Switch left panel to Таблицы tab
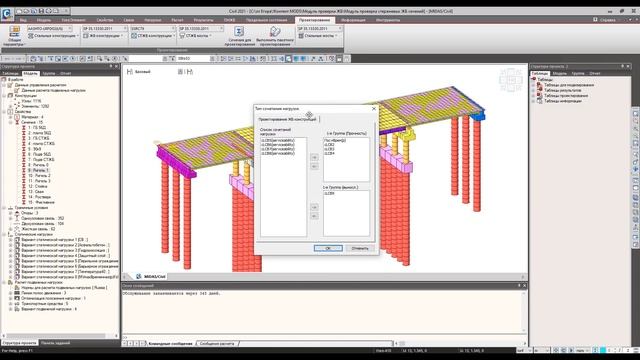640x360 pixels. [11, 73]
